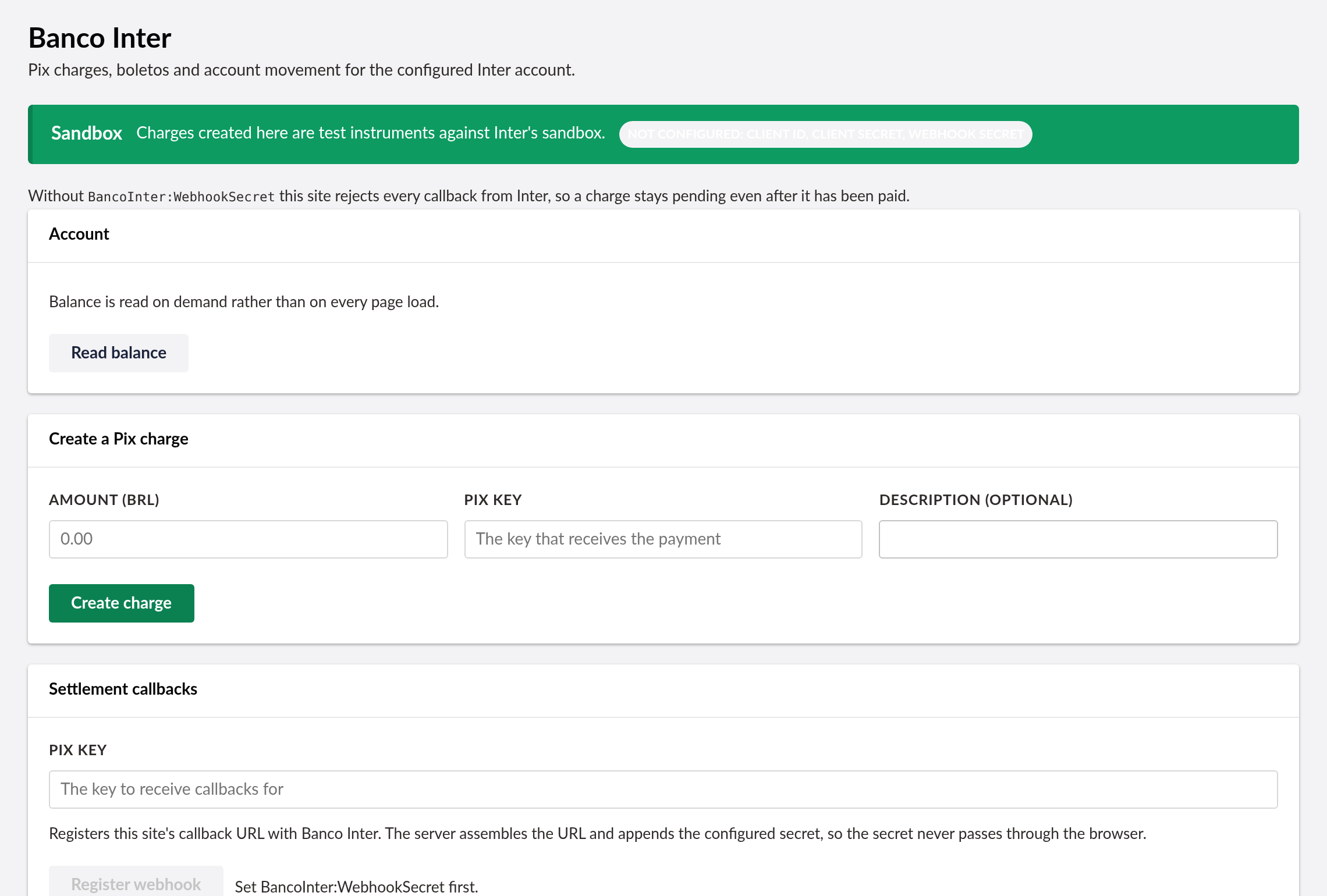Focus the Description (optional) input field

(1078, 539)
